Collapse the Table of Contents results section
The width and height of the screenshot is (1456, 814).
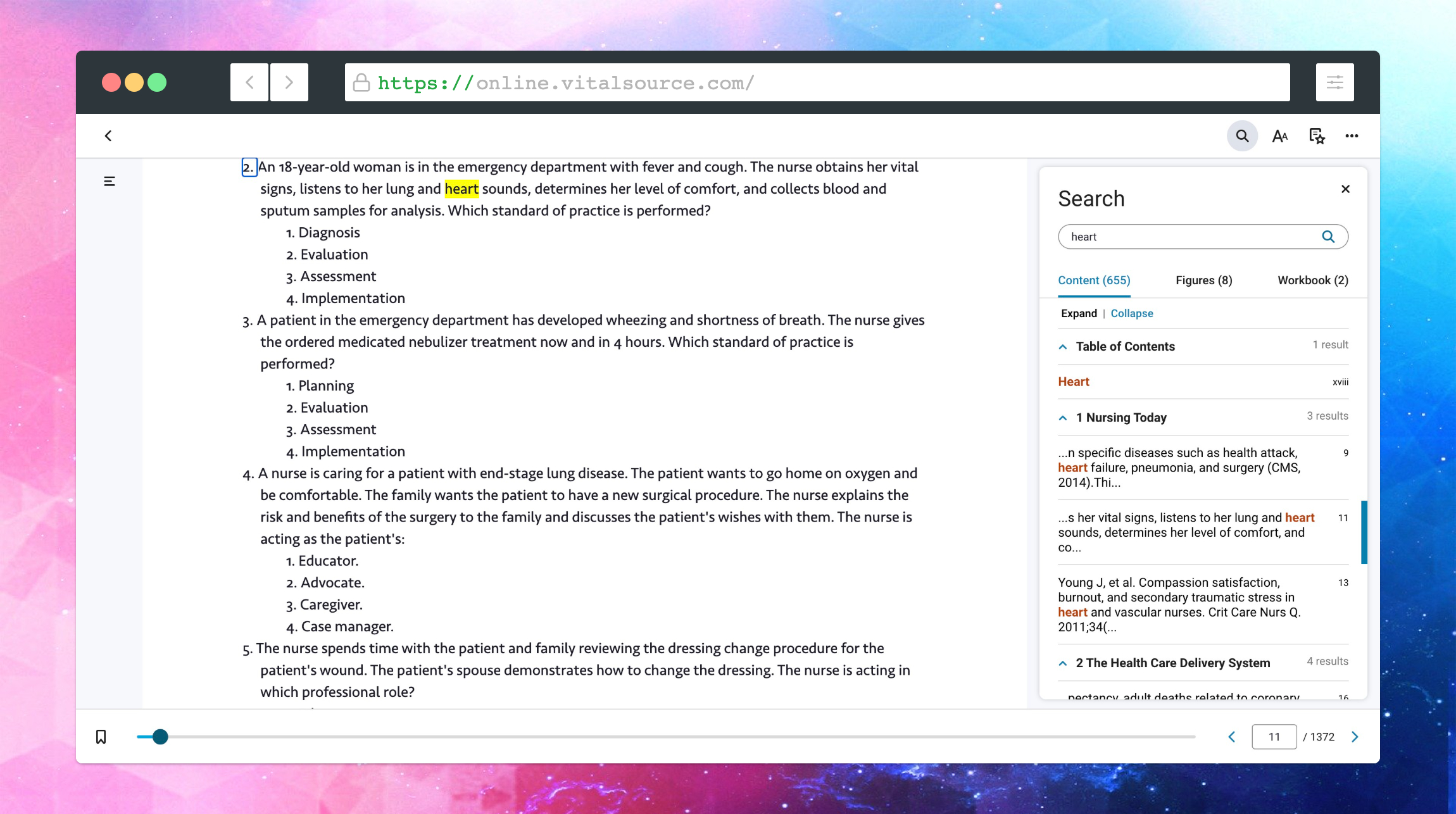point(1062,346)
